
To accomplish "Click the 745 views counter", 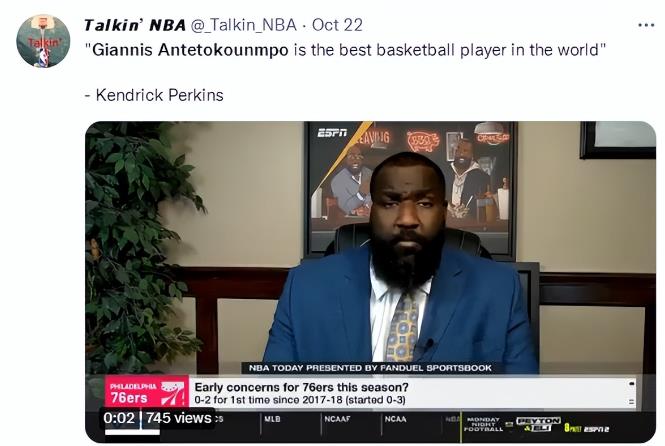I will [179, 418].
